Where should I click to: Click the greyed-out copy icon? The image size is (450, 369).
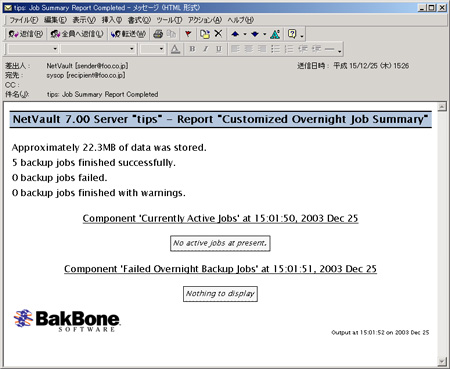[171, 34]
